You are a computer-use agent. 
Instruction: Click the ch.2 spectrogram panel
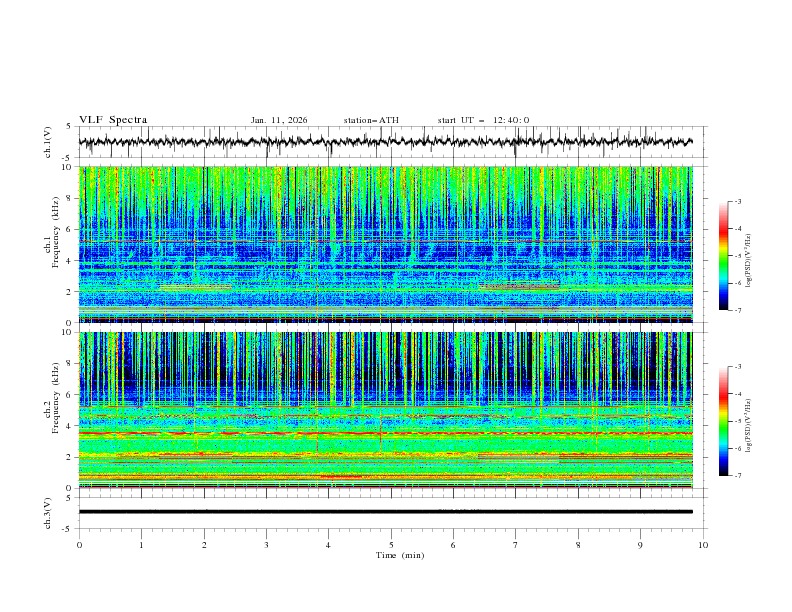coord(385,410)
